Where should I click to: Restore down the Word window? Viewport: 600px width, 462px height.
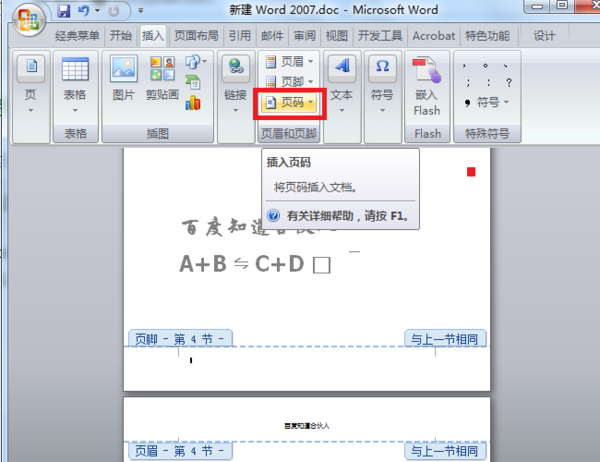562,6
